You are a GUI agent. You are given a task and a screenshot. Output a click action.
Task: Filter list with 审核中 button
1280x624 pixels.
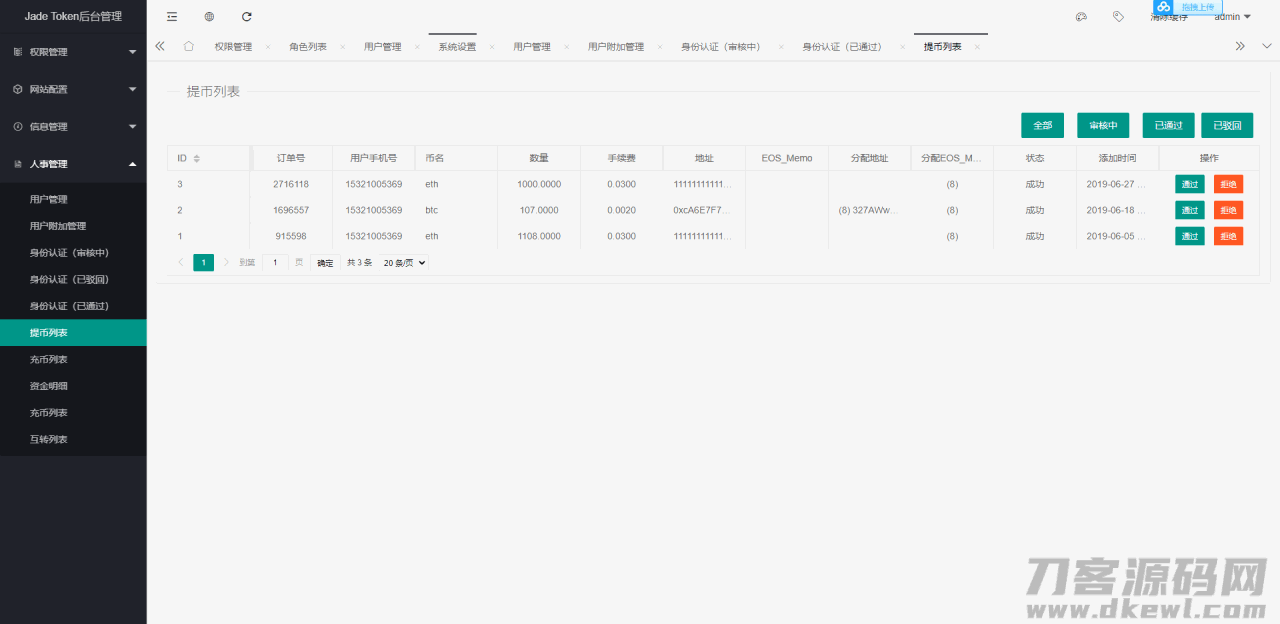click(1102, 125)
